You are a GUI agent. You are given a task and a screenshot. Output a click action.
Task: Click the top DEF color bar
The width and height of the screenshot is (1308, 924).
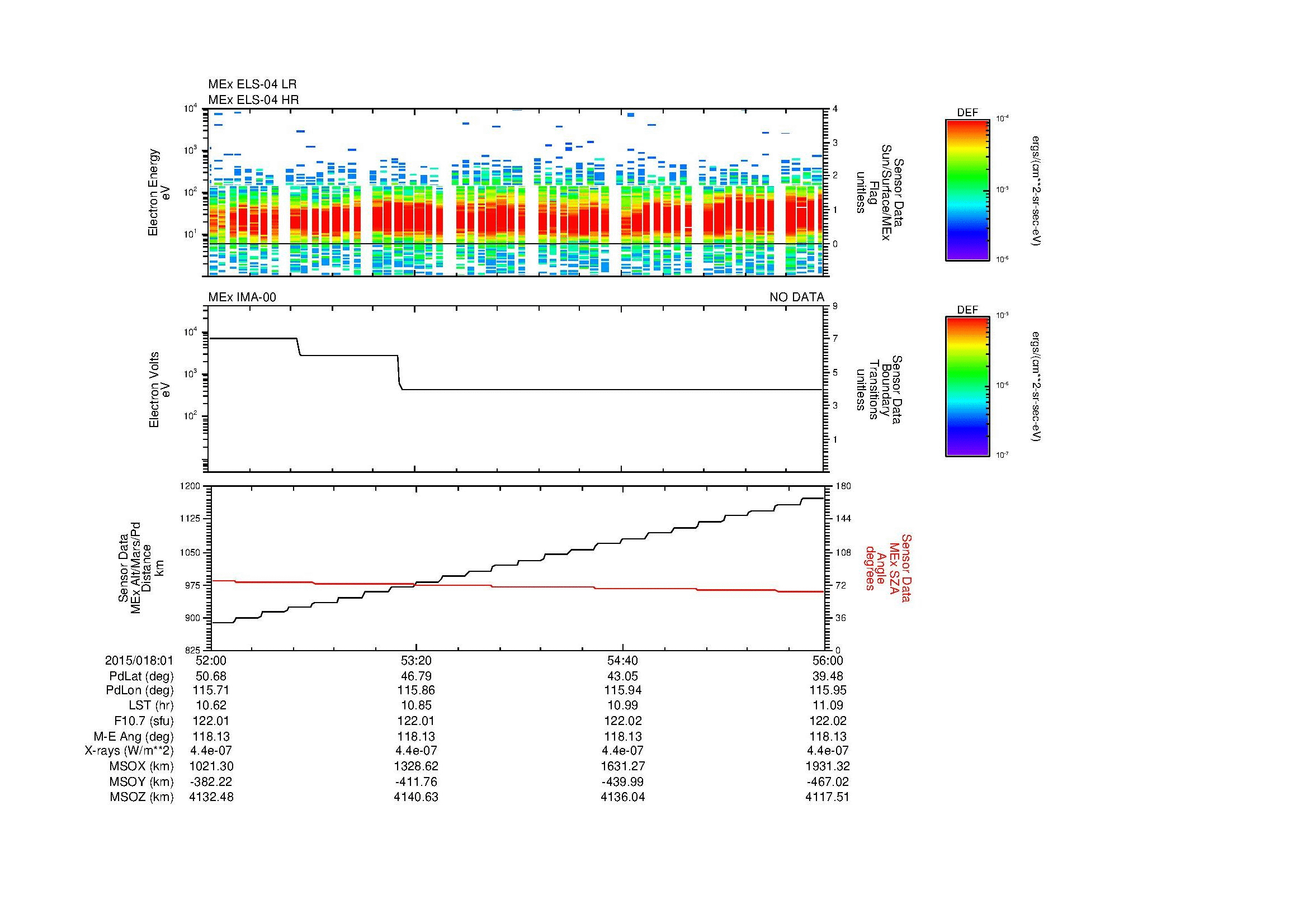click(967, 190)
